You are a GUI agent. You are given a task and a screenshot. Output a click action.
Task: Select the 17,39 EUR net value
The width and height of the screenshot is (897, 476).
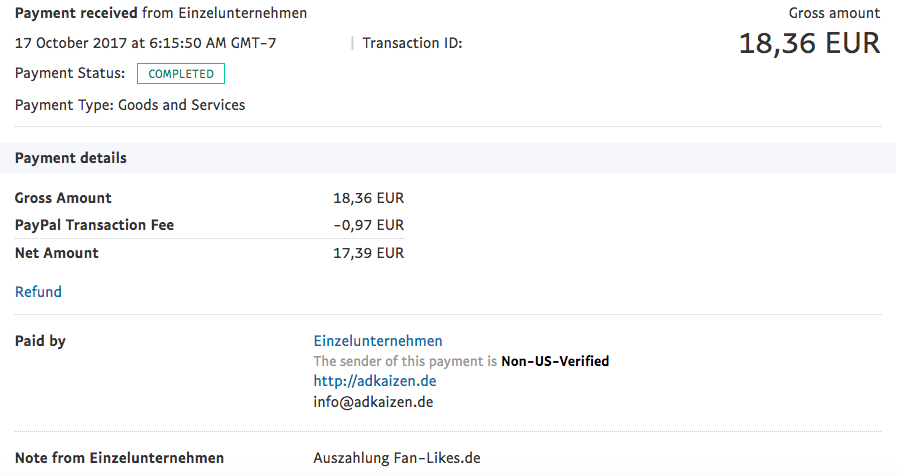(368, 253)
